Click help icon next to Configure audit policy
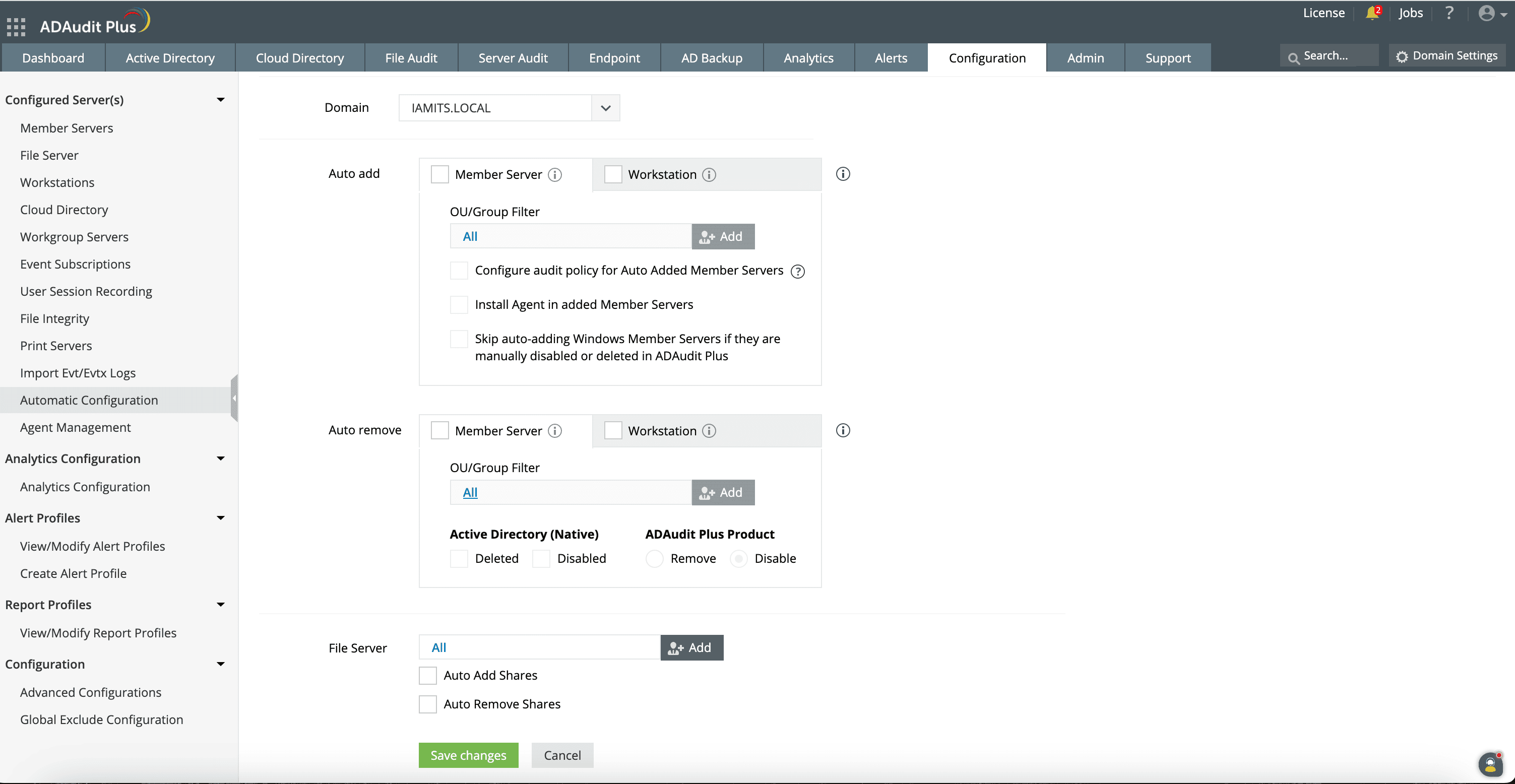 pos(797,271)
